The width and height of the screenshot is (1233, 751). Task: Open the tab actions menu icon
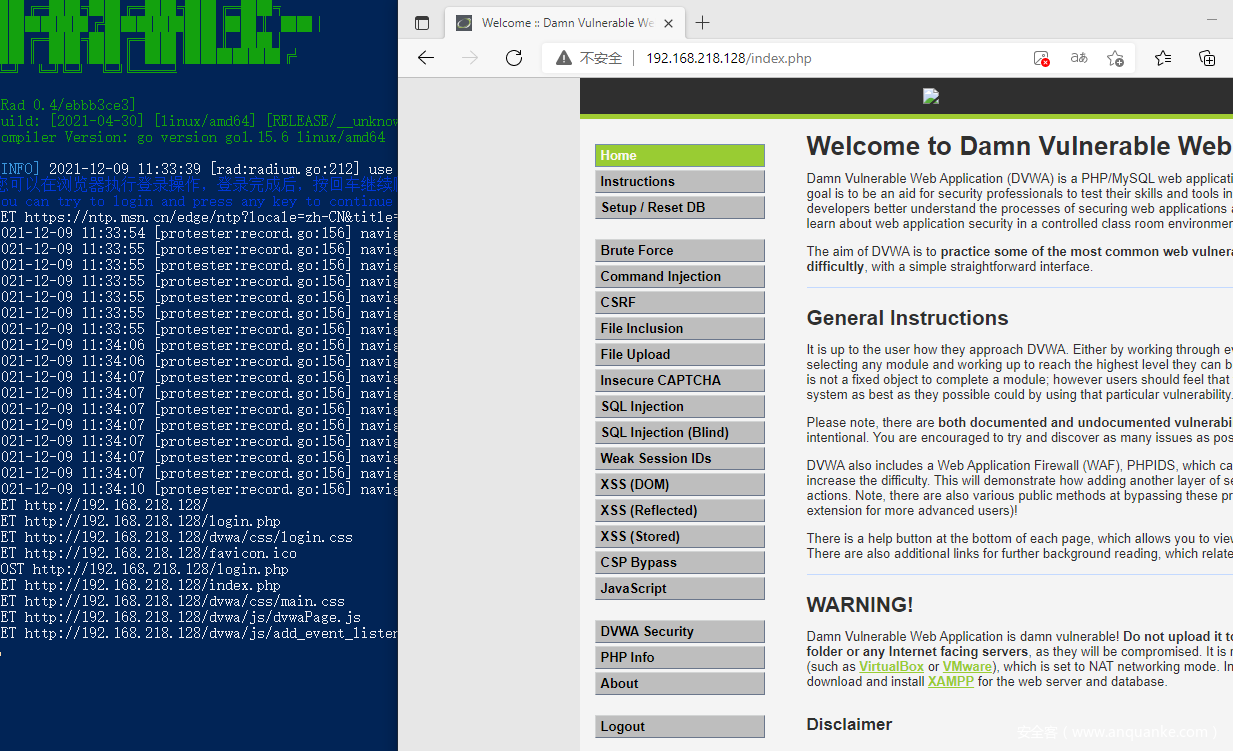[422, 23]
